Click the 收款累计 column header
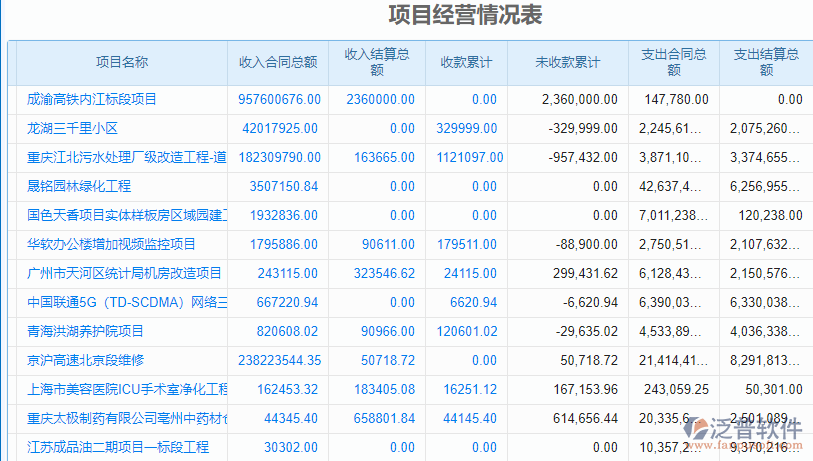The width and height of the screenshot is (813, 461). [466, 62]
